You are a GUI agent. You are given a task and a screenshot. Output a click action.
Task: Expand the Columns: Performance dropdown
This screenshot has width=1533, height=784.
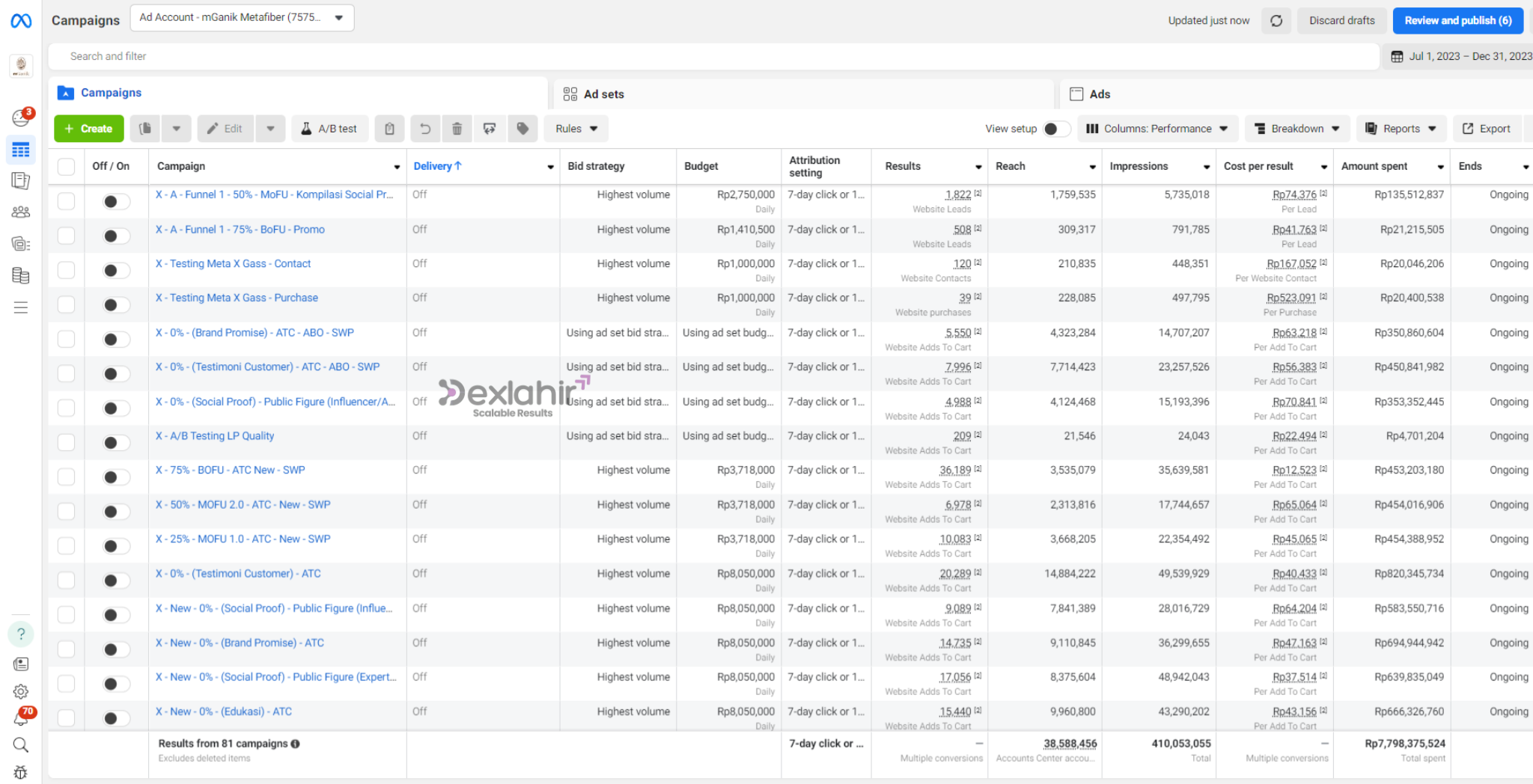coord(1157,129)
